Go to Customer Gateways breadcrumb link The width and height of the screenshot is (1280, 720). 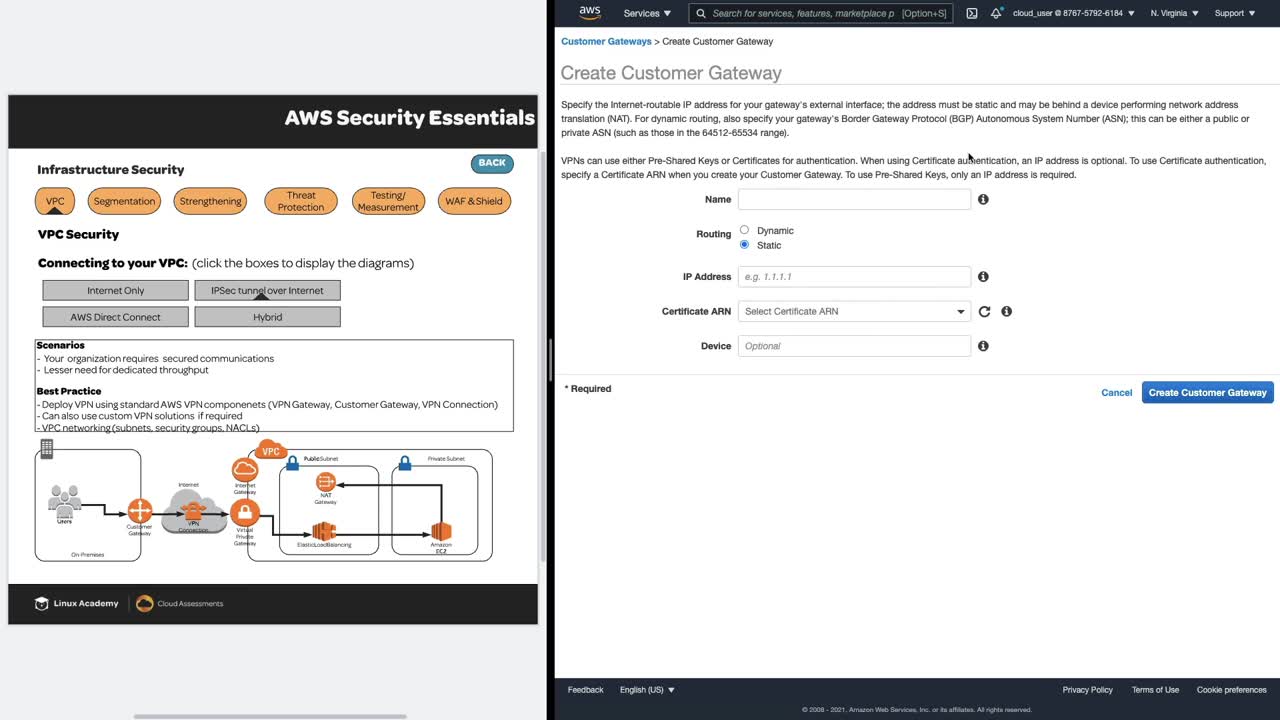click(x=606, y=42)
